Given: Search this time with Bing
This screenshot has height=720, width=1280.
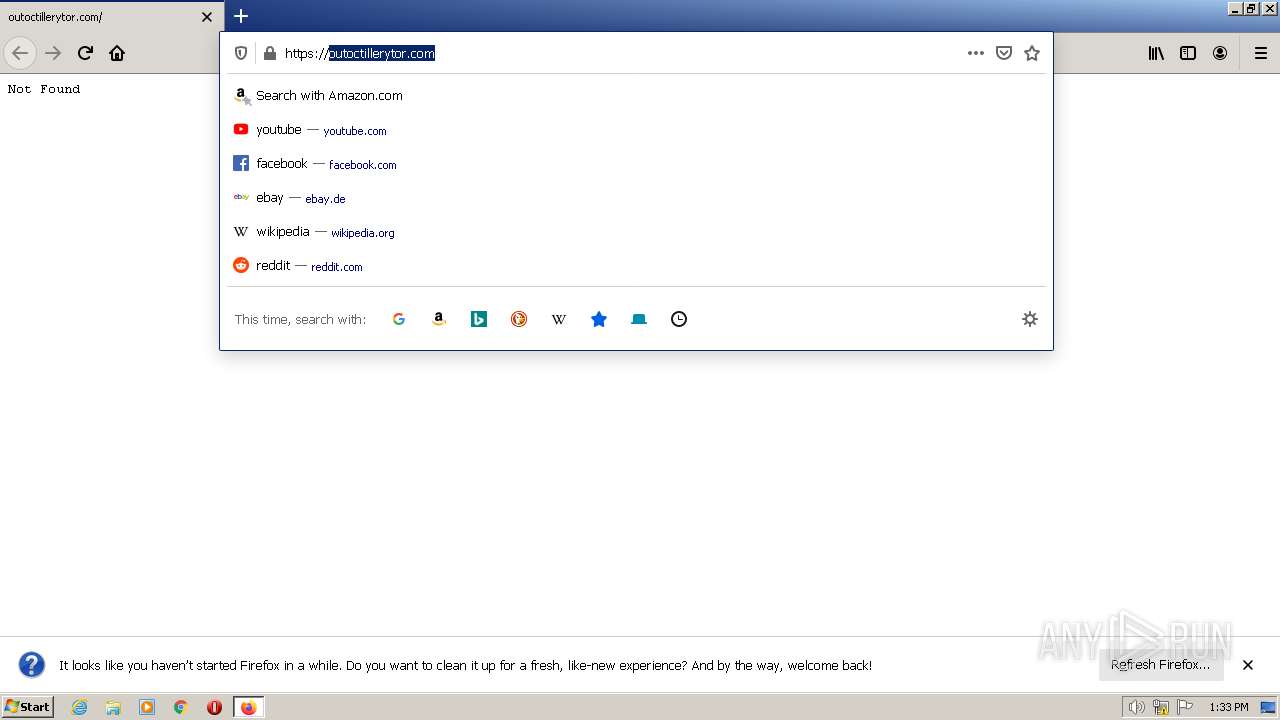Looking at the screenshot, I should 479,319.
